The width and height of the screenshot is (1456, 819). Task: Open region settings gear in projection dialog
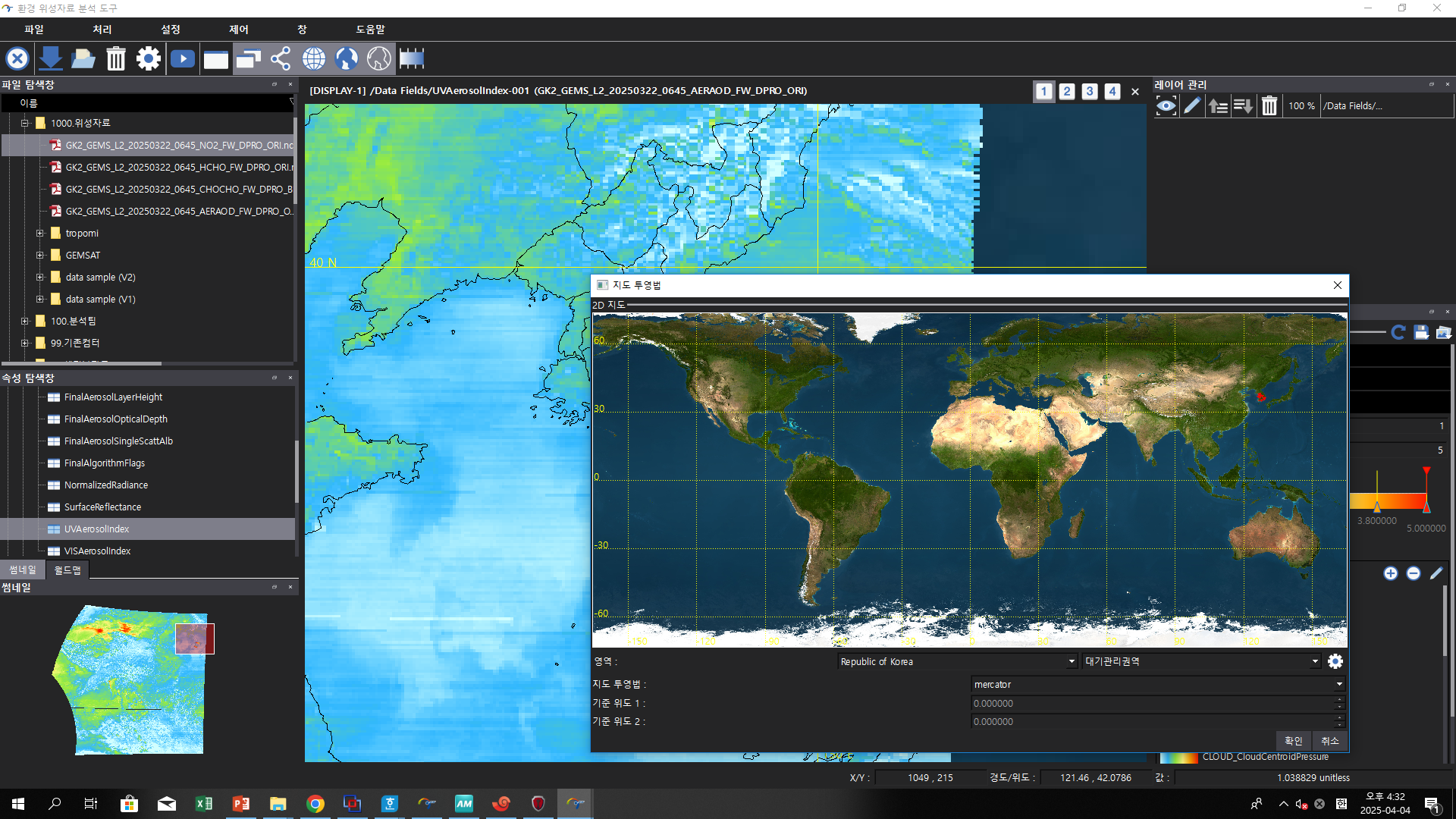click(1335, 661)
